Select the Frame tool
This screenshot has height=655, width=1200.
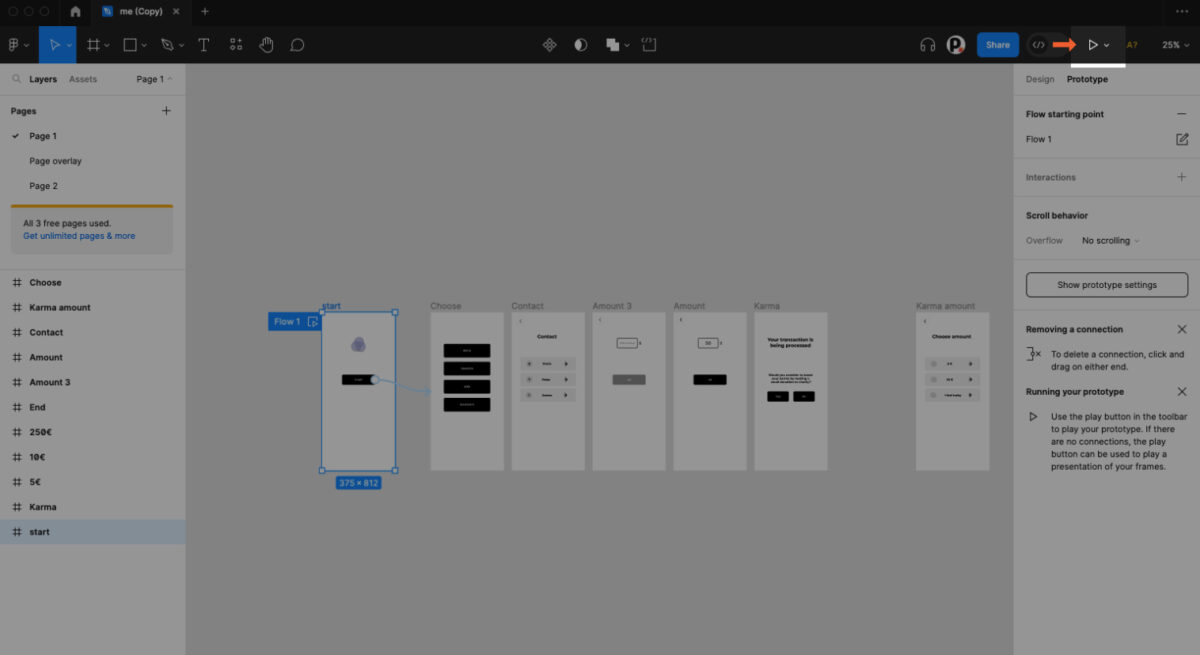click(x=93, y=44)
